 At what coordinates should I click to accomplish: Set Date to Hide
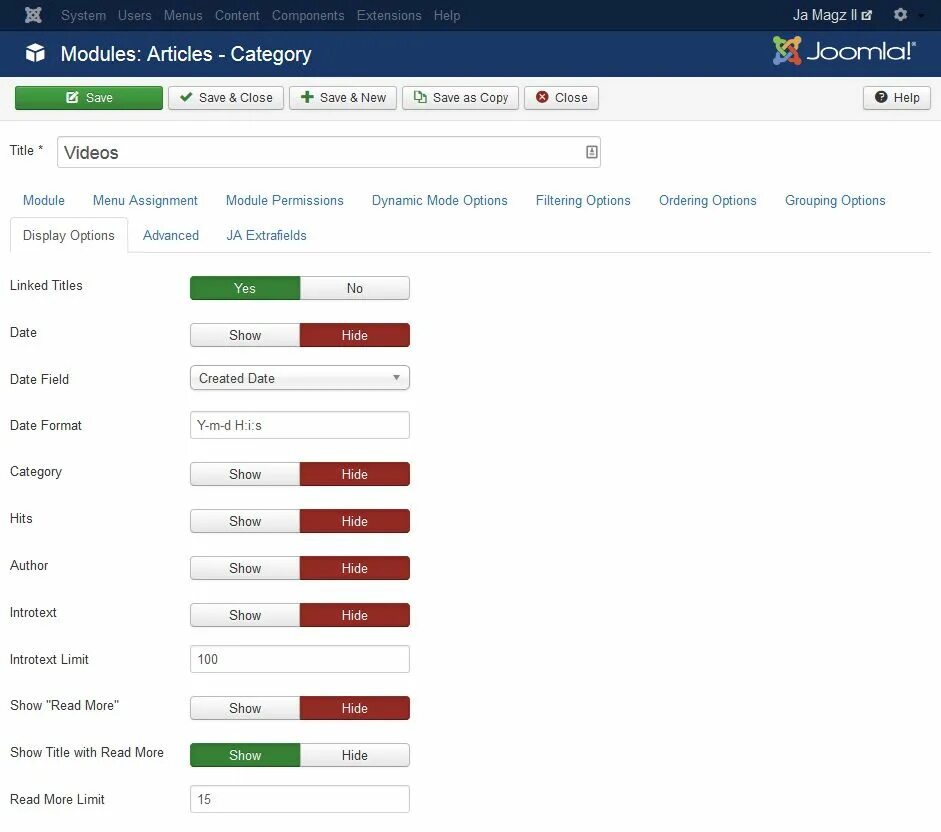coord(355,335)
